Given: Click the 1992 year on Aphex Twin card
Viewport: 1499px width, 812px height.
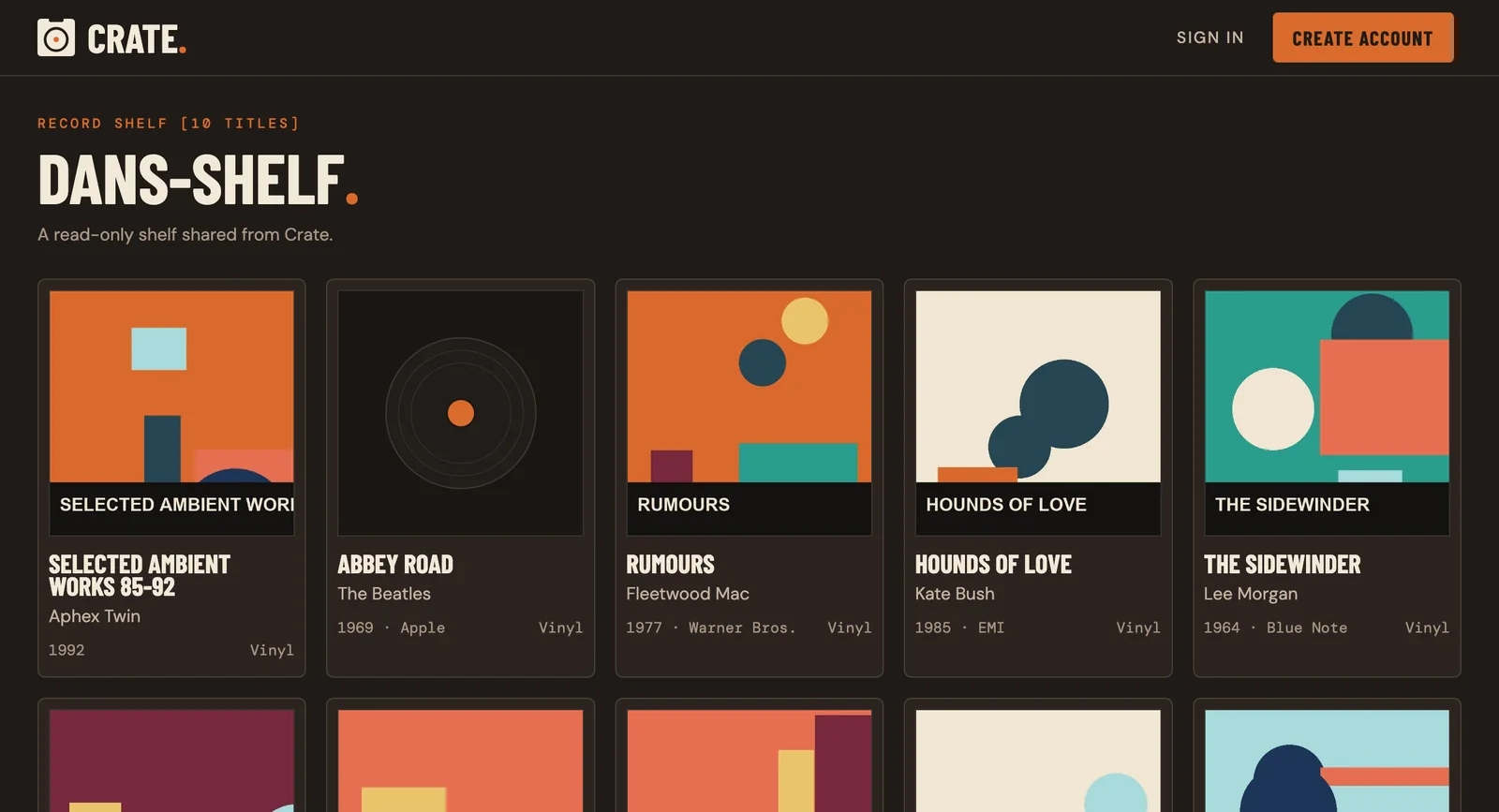Looking at the screenshot, I should [x=67, y=650].
